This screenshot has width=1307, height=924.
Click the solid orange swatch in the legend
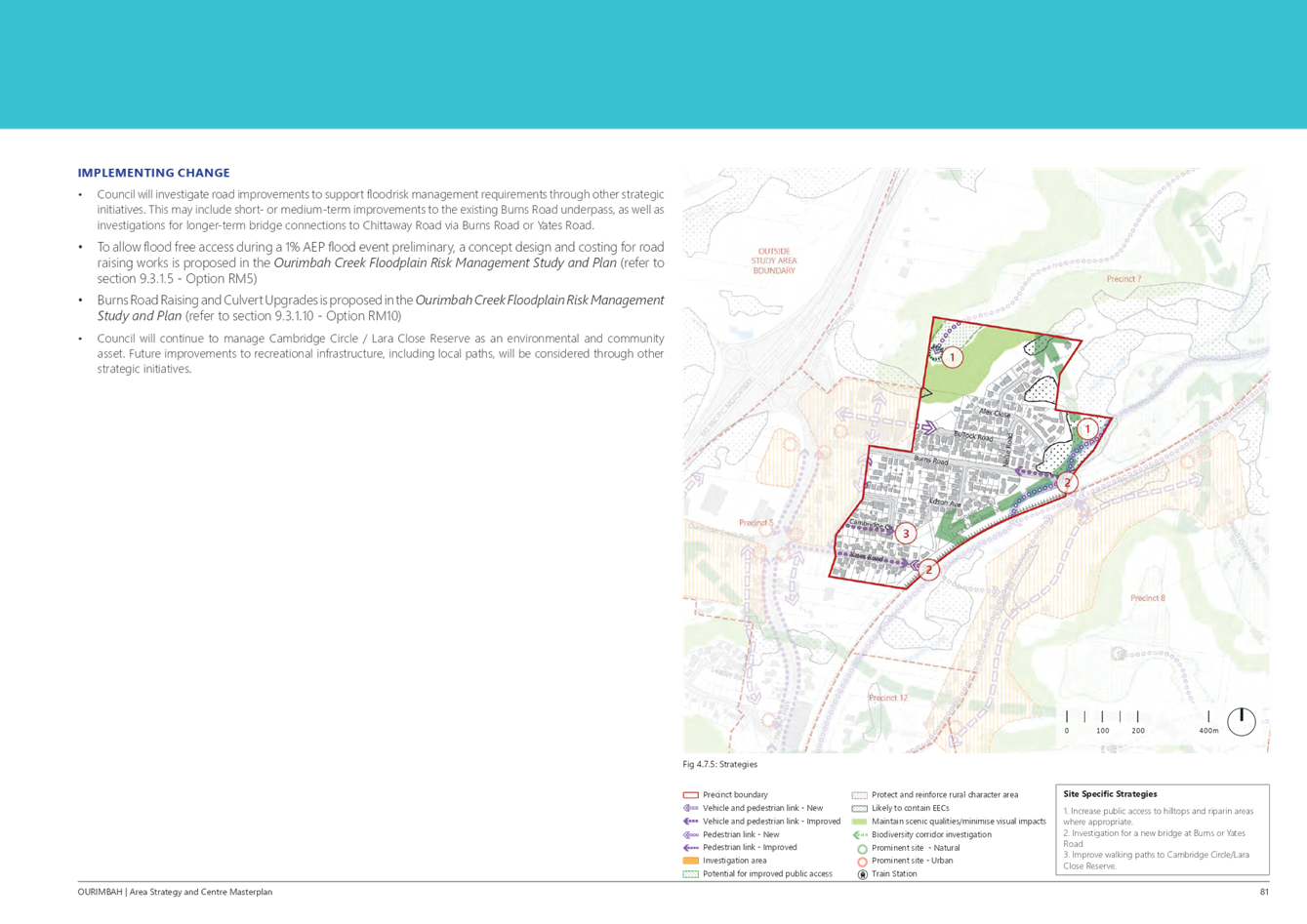coord(690,862)
